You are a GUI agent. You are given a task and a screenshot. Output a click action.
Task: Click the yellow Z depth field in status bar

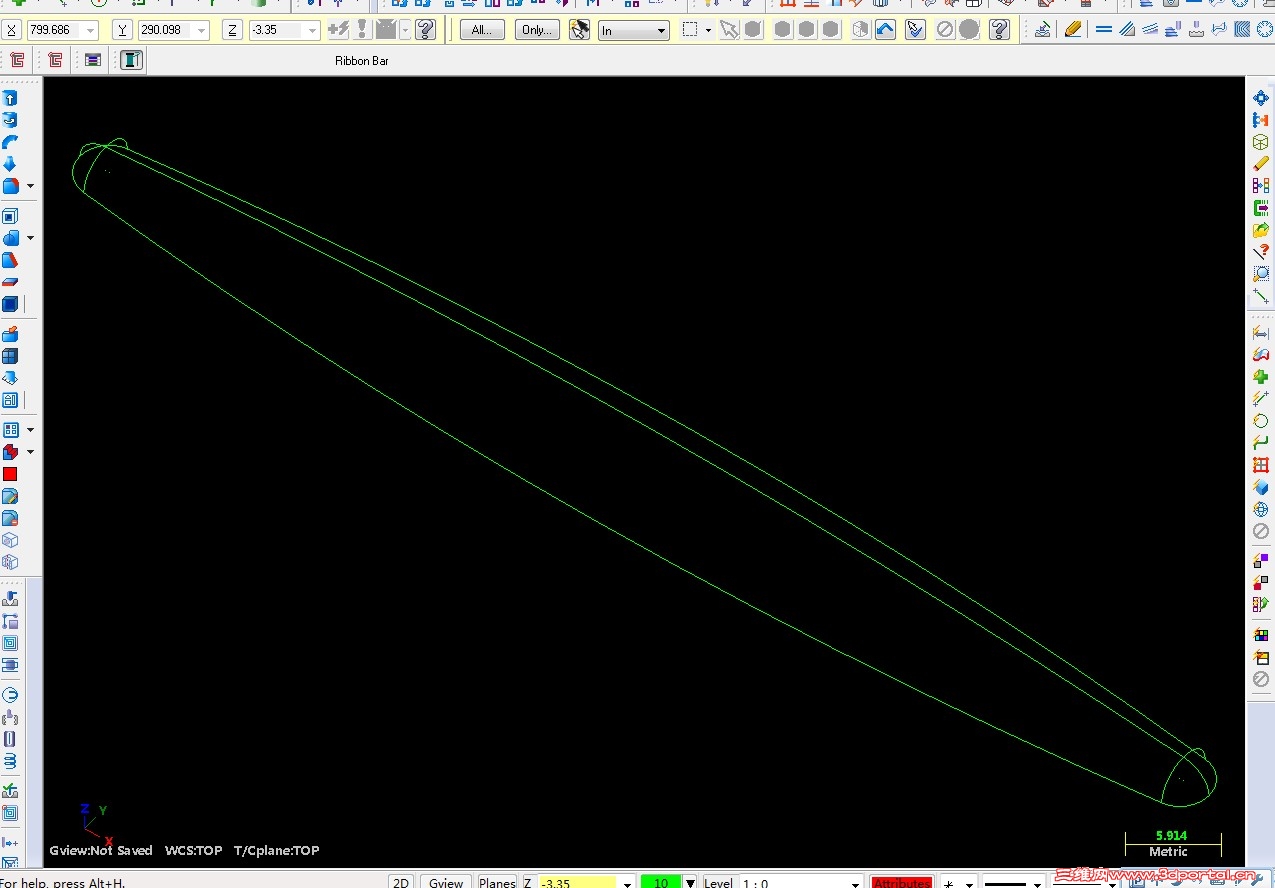pos(578,882)
